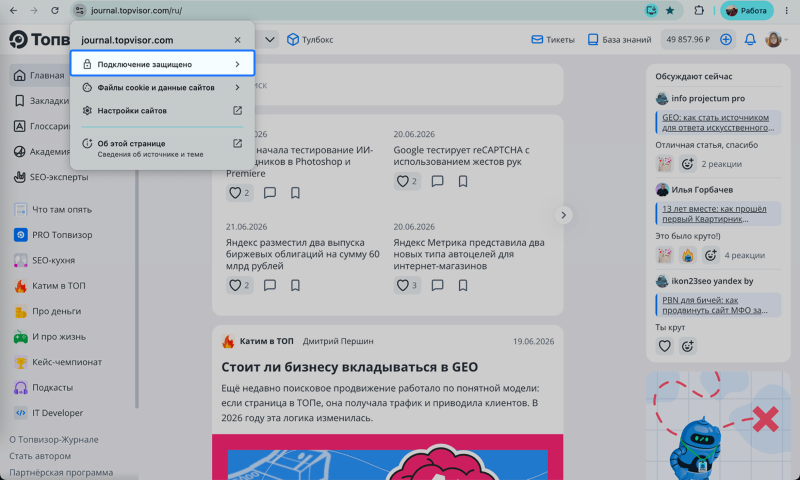Open Катим в ТОП sidebar rubric
This screenshot has width=800, height=480.
click(50, 286)
